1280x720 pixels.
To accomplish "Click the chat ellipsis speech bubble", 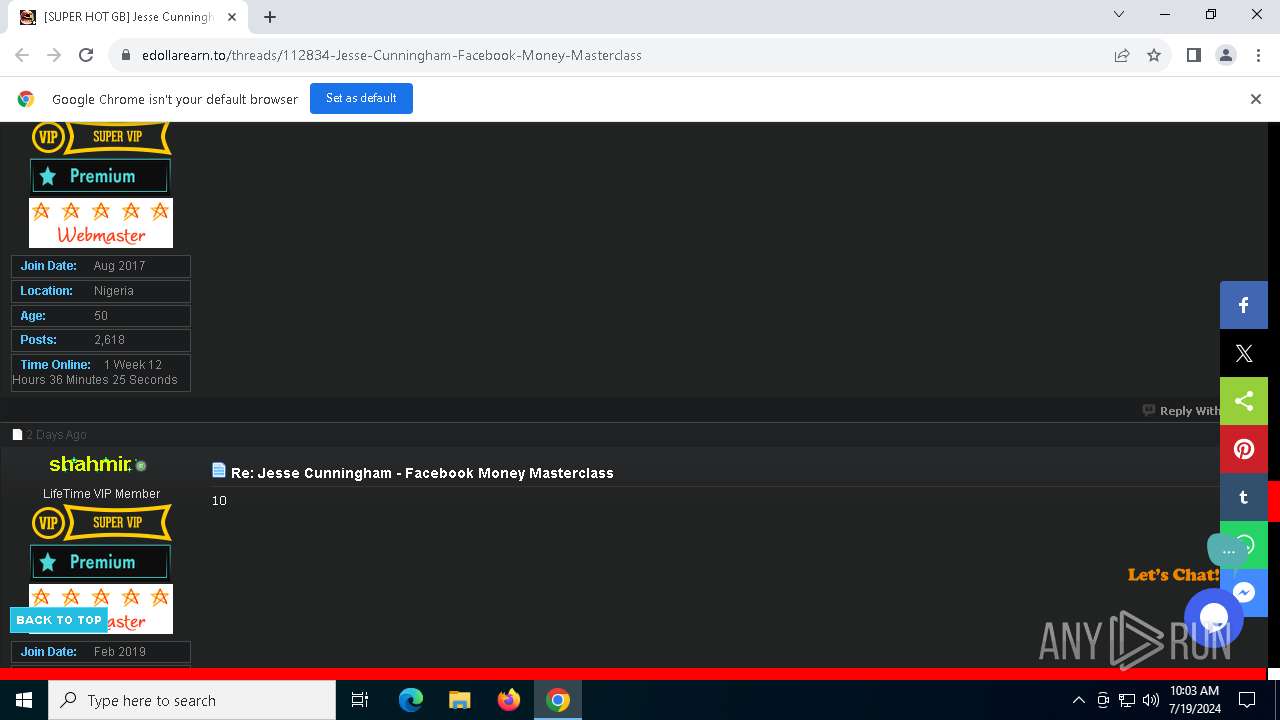I will (1228, 550).
